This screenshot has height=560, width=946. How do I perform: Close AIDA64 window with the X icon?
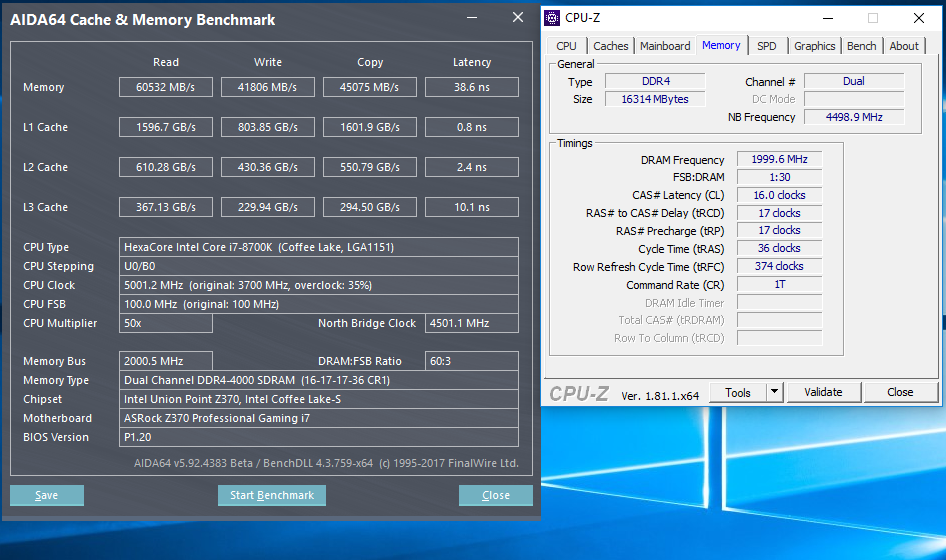click(518, 18)
